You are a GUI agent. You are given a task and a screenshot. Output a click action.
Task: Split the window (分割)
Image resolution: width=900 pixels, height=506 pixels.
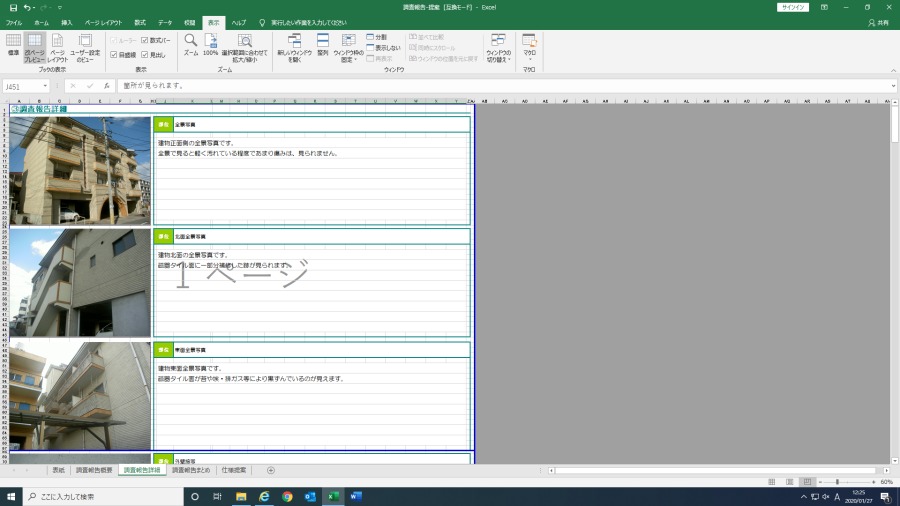377,37
